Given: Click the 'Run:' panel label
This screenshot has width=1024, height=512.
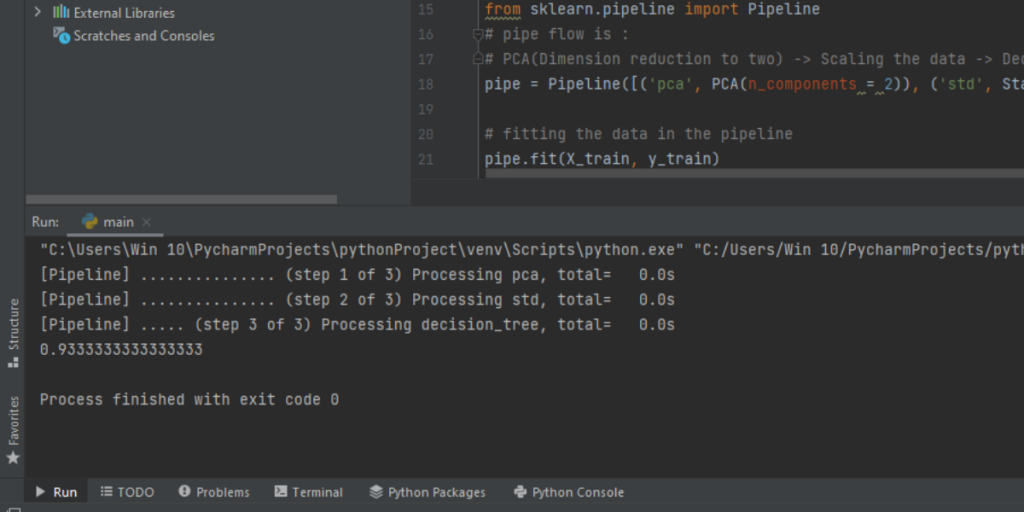Looking at the screenshot, I should point(45,222).
